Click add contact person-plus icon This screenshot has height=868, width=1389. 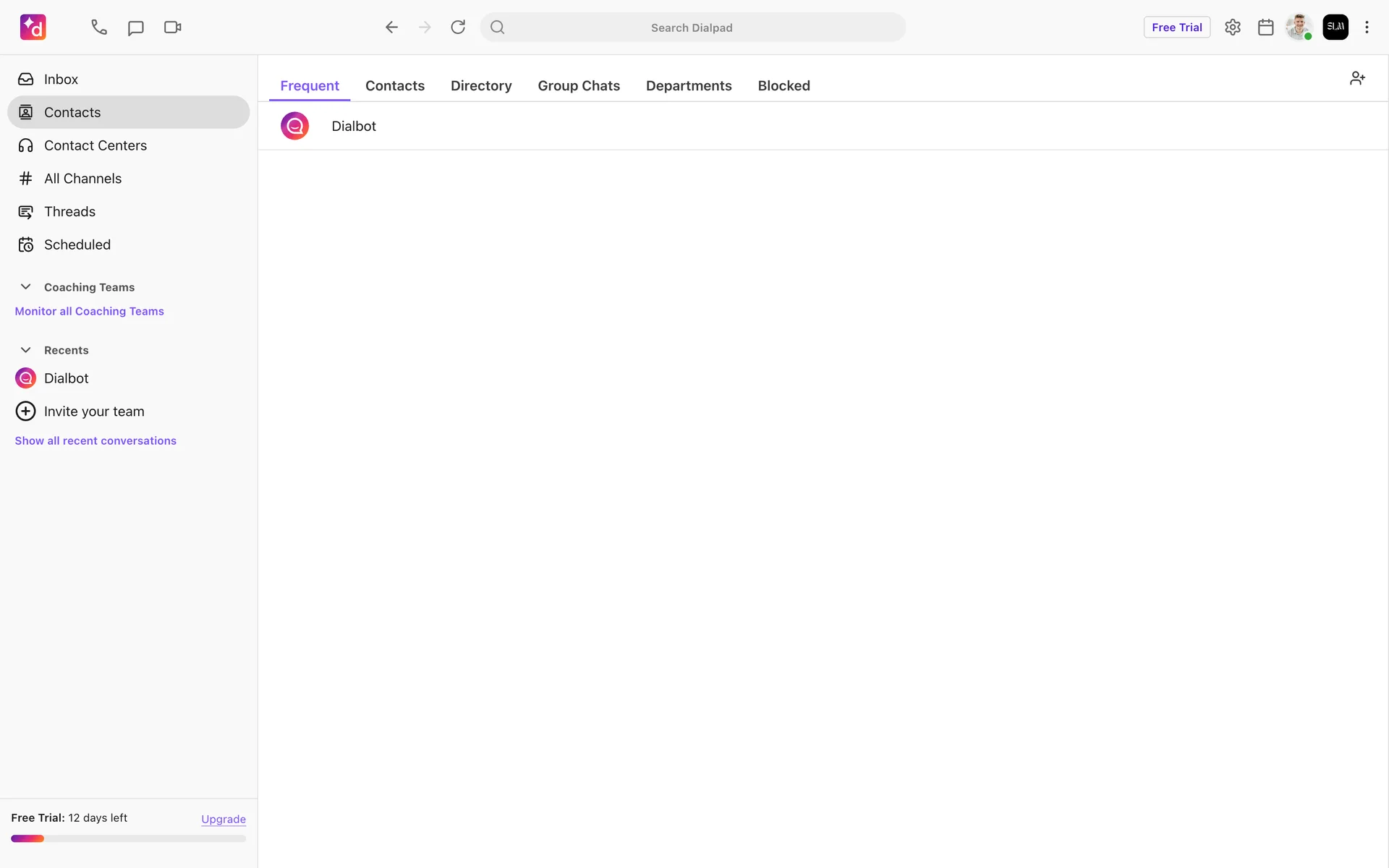coord(1357,78)
